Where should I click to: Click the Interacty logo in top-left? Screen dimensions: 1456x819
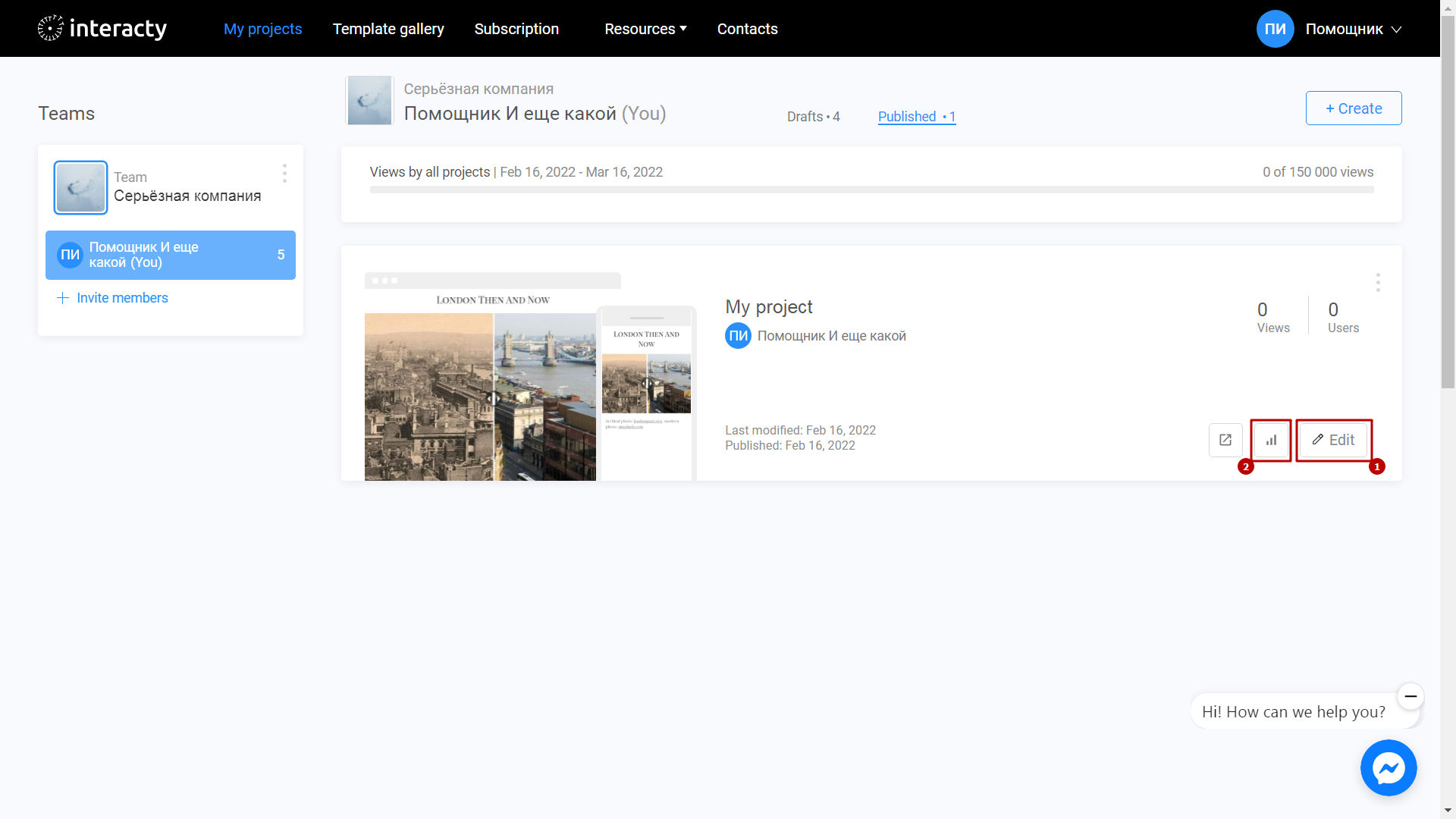point(101,28)
